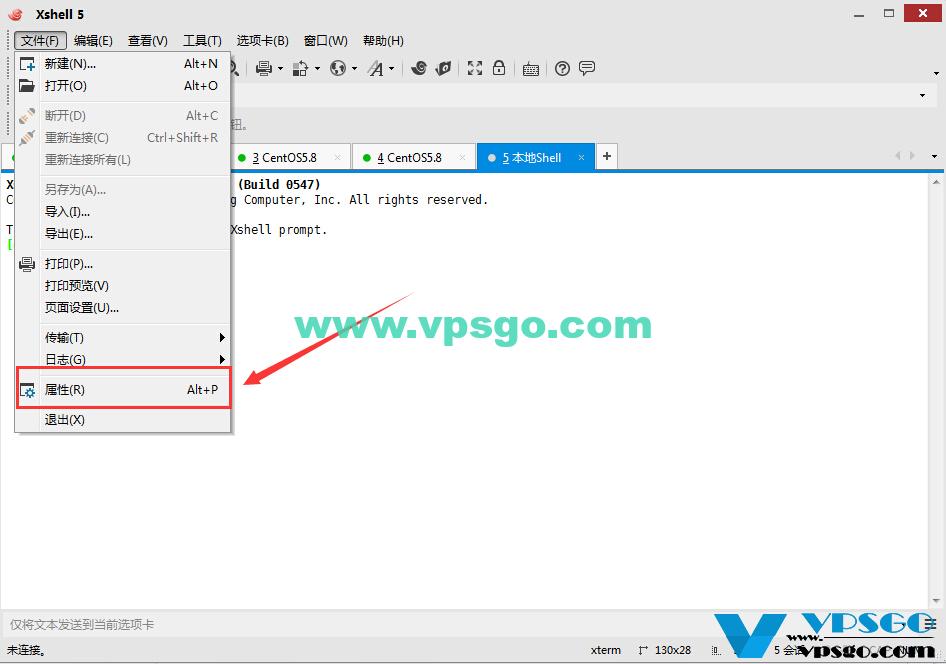The height and width of the screenshot is (664, 946).
Task: Launch Xftp folder icon in toolbar
Action: click(x=443, y=68)
